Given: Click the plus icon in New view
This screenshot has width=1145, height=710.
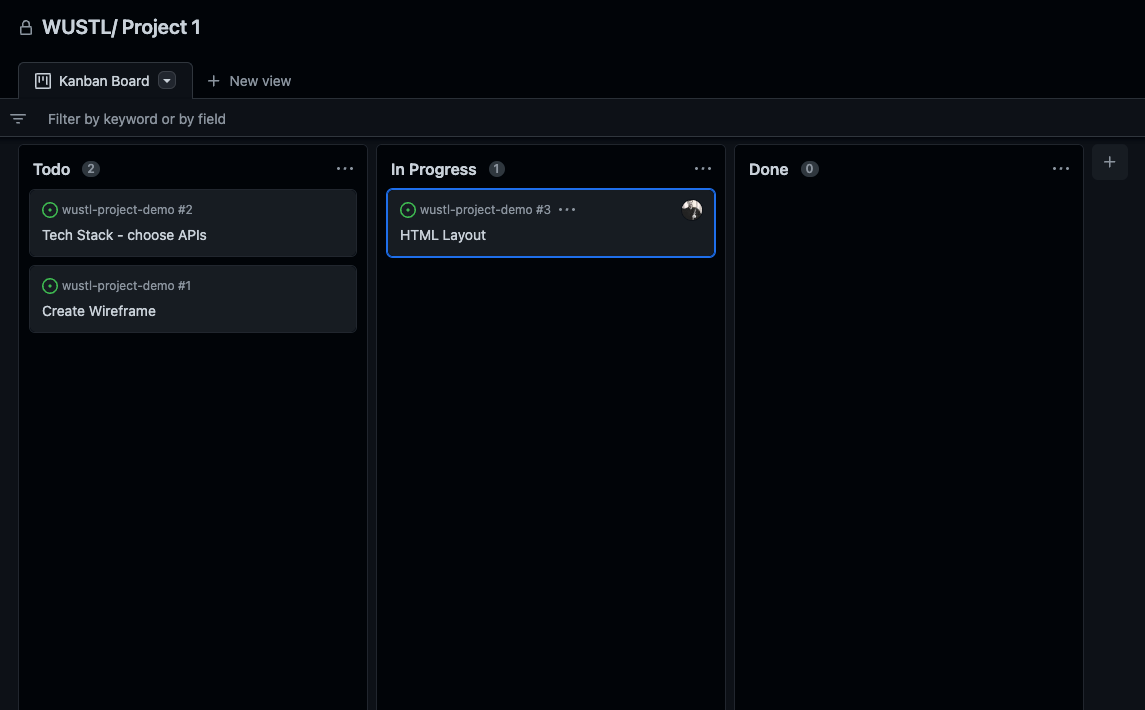Looking at the screenshot, I should point(213,81).
